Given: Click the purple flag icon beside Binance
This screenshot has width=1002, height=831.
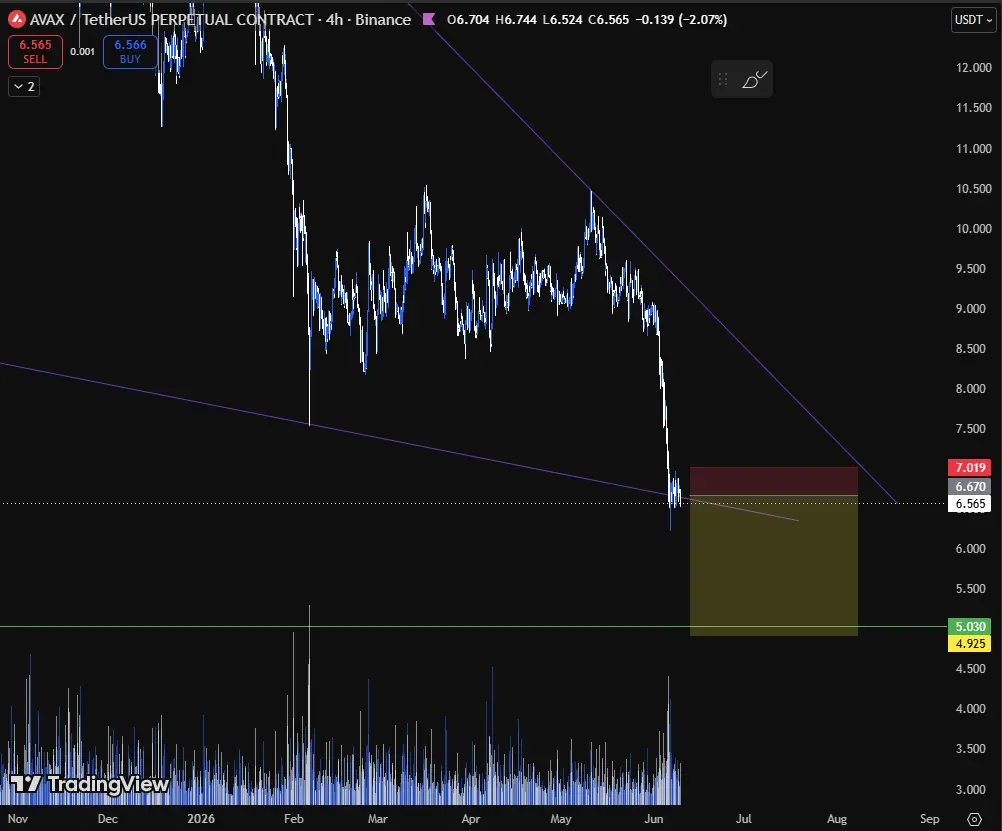Looking at the screenshot, I should 429,19.
